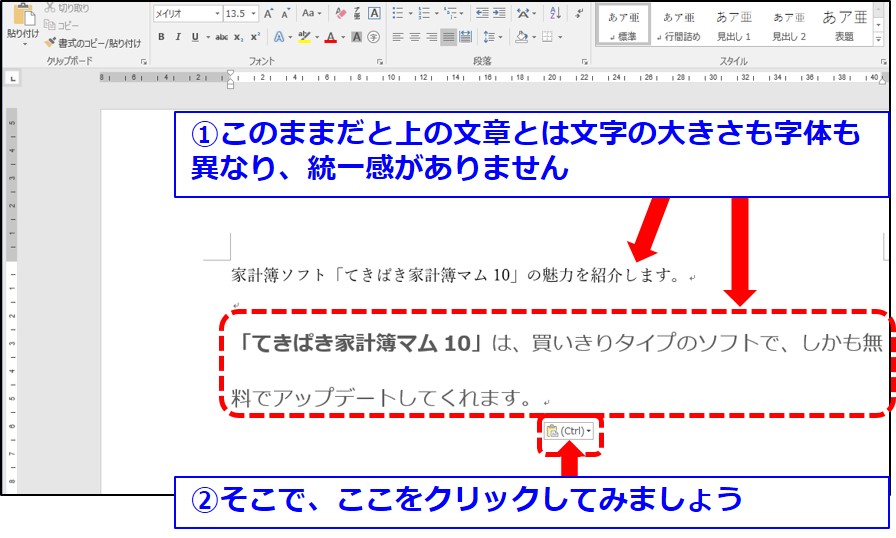Open the font color dropdown arrow
Screen dimensions: 896x538
click(343, 38)
